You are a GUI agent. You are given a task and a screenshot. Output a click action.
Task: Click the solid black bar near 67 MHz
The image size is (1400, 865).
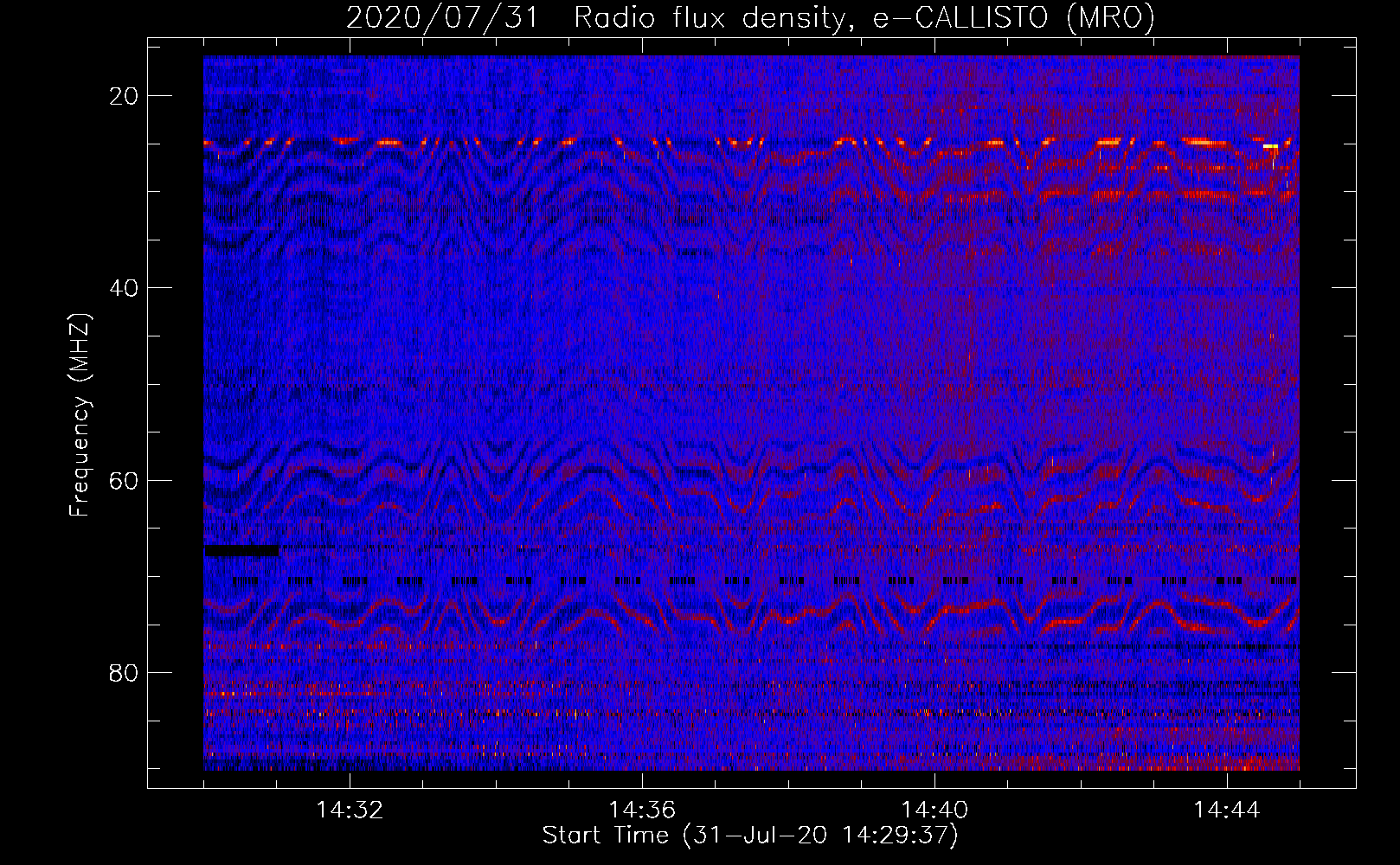click(241, 550)
